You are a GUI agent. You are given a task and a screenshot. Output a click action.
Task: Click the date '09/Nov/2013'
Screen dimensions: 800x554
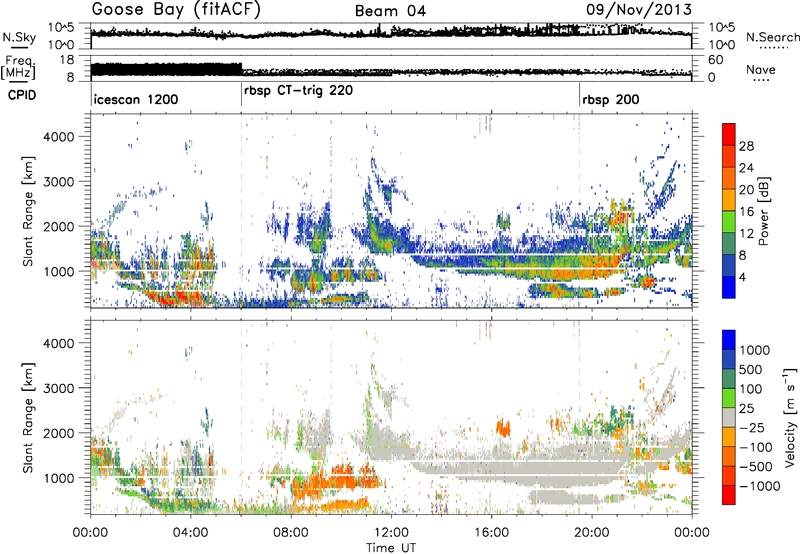[639, 10]
